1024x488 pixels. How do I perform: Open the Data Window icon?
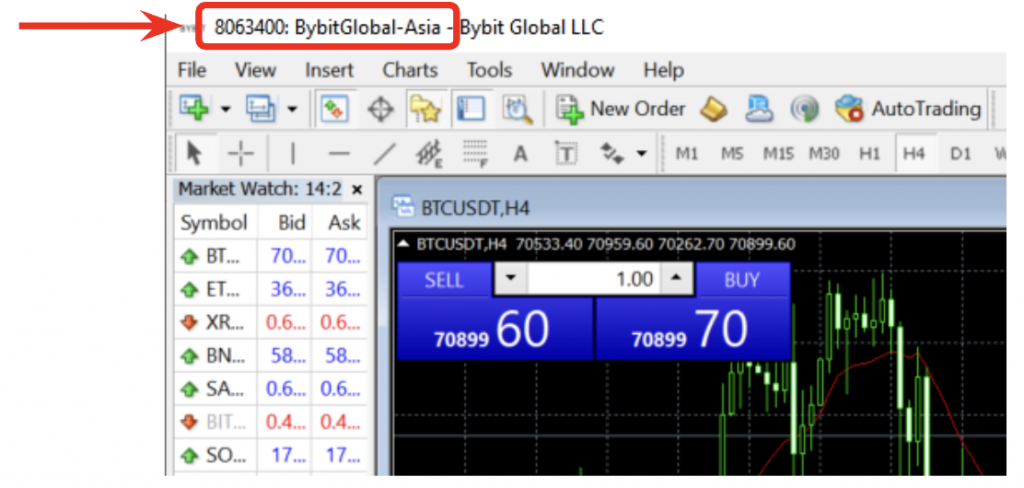click(x=380, y=108)
